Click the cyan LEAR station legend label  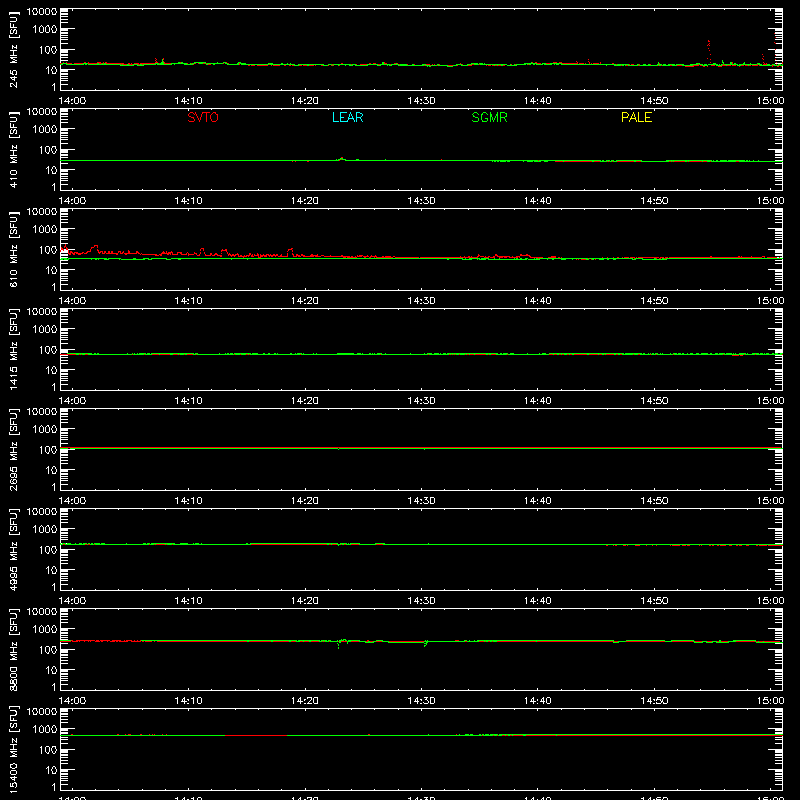pos(347,117)
